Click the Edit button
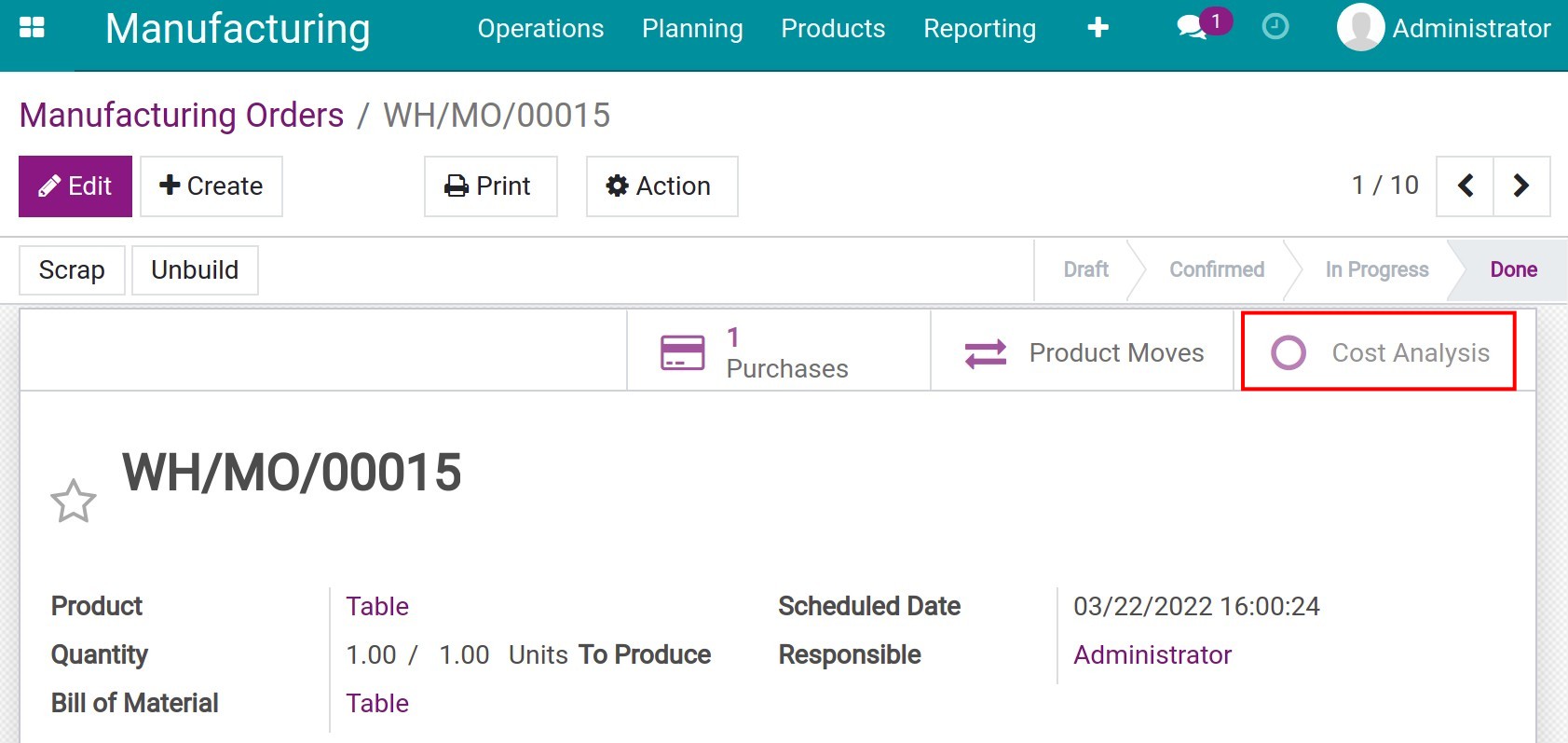This screenshot has width=1568, height=743. tap(75, 186)
